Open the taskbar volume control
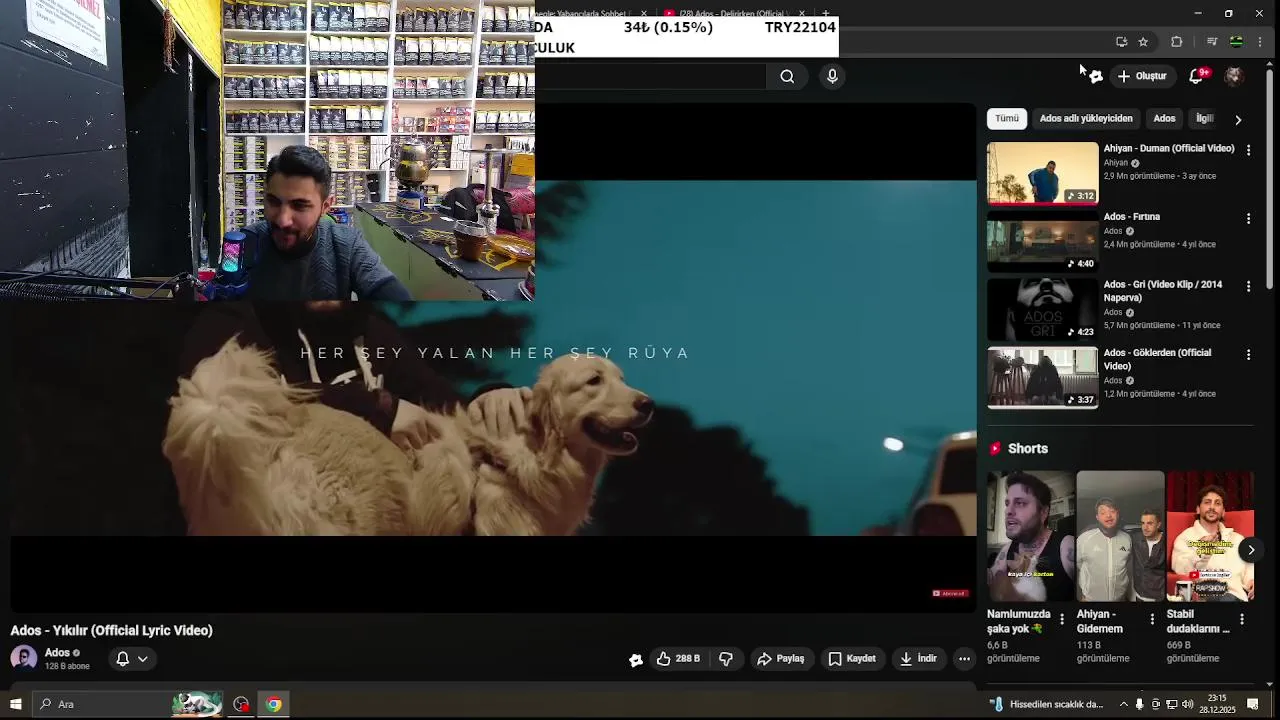This screenshot has height=720, width=1280. pos(1188,704)
